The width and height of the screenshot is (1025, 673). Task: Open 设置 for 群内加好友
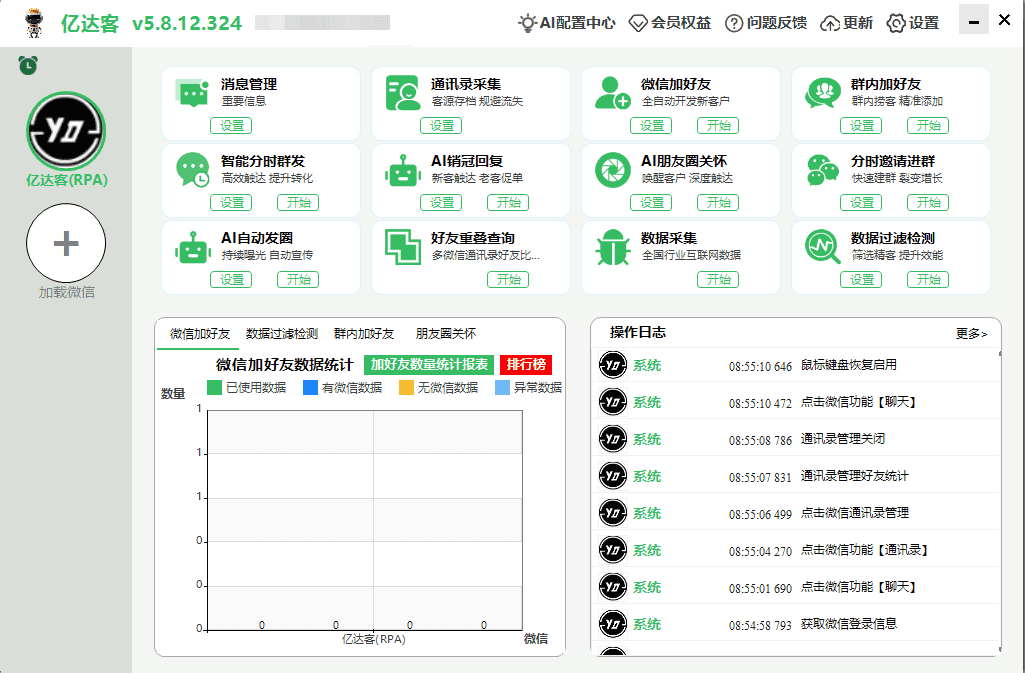click(x=861, y=125)
